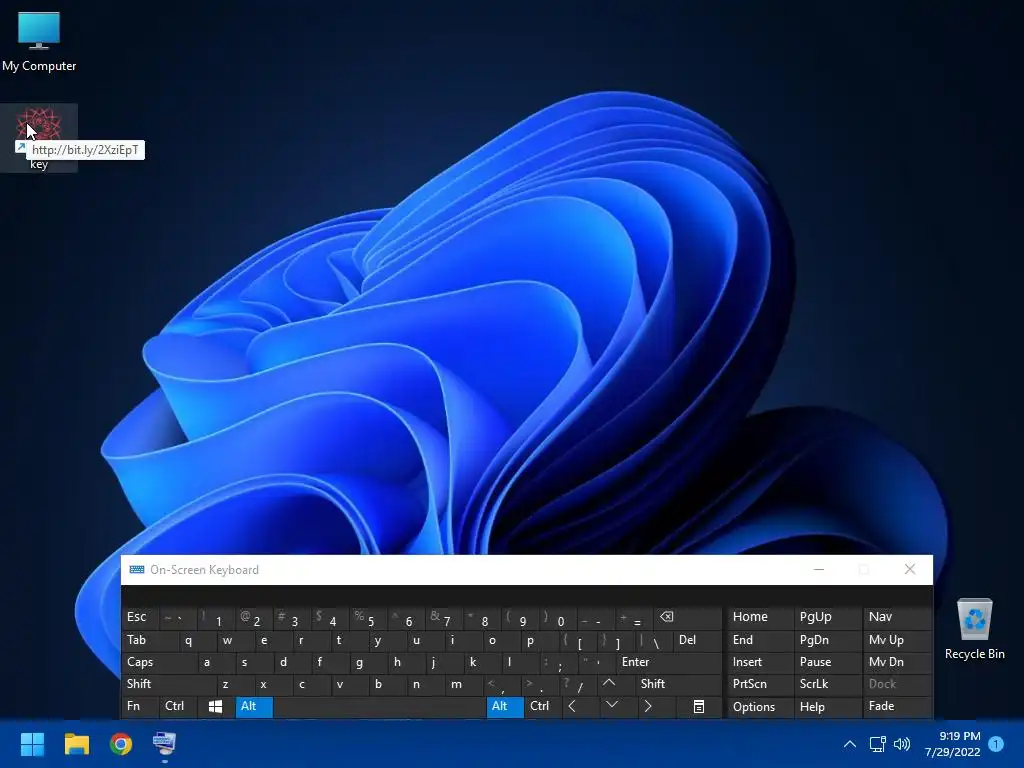The image size is (1024, 768).
Task: Tap the Nav key
Action: [897, 617]
